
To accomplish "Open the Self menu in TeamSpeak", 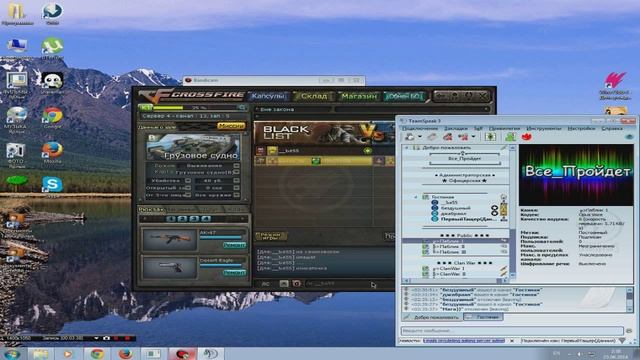I will (478, 128).
